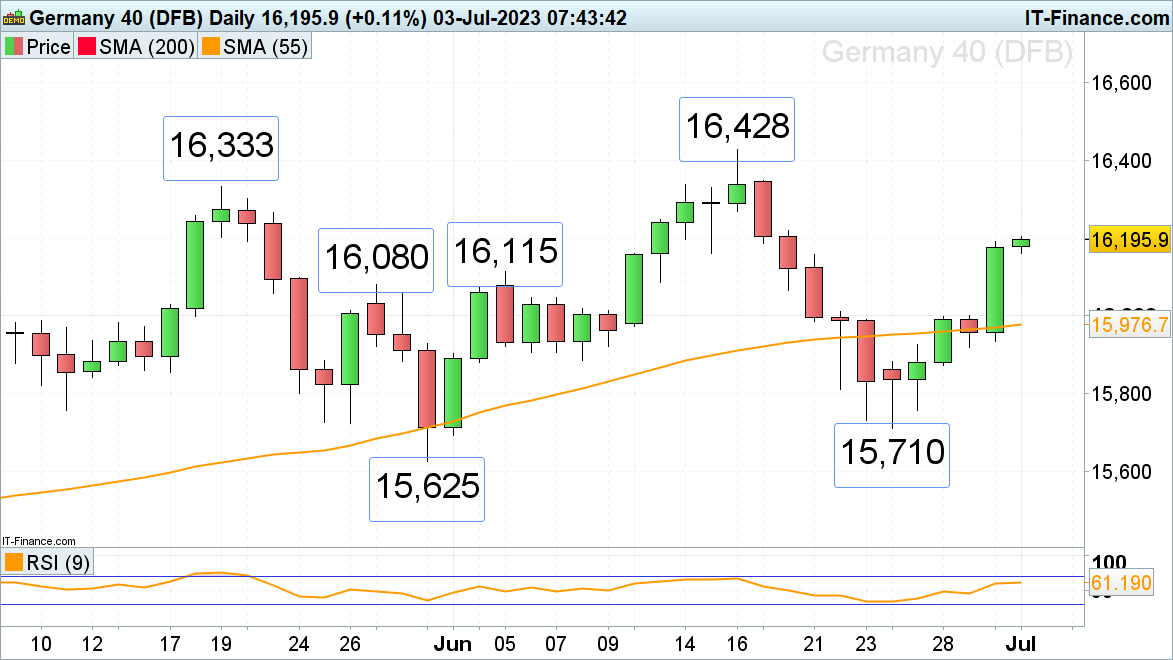Click the 16,333 price annotation box

click(x=221, y=148)
